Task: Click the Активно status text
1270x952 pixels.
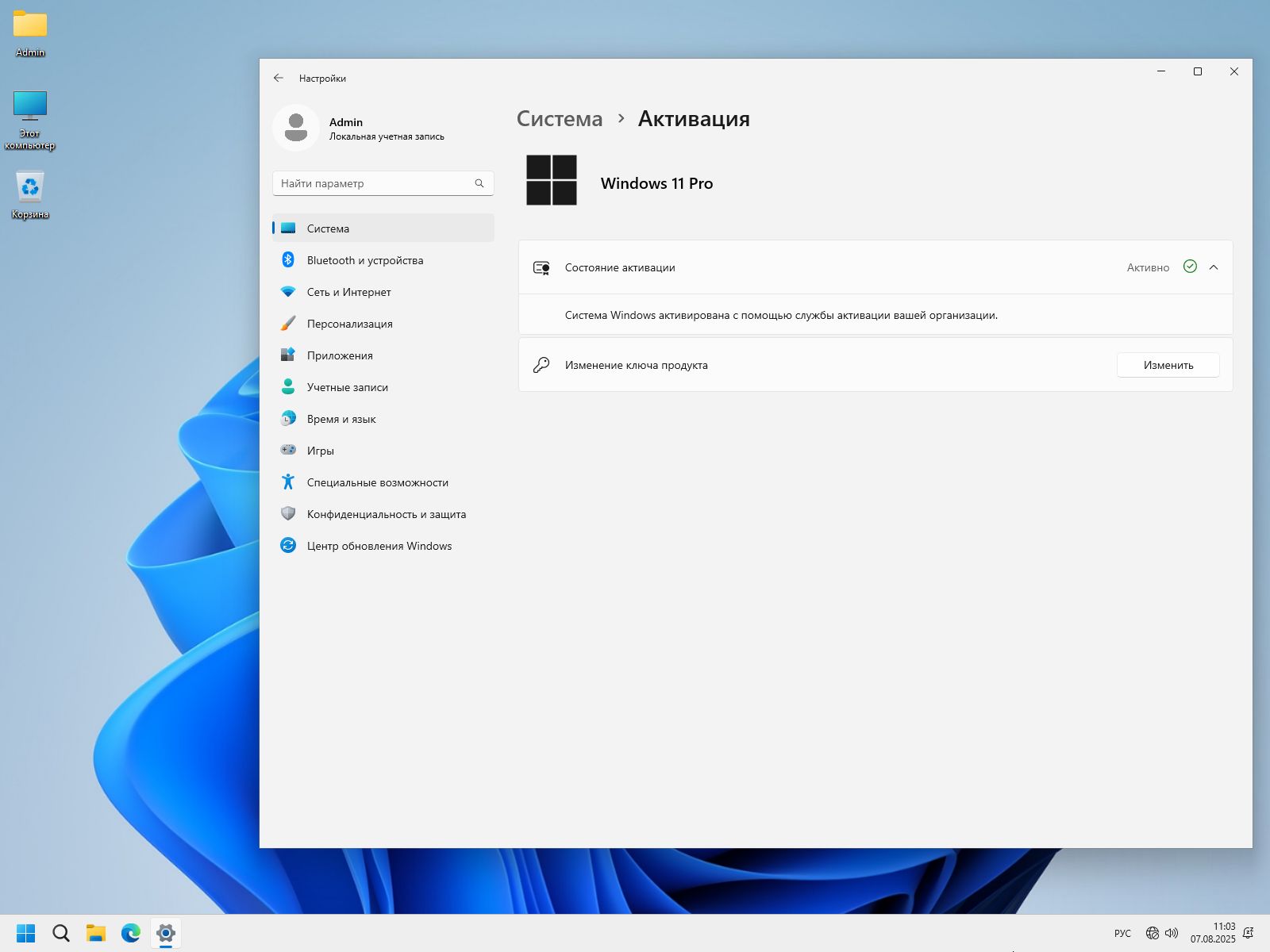Action: pyautogui.click(x=1148, y=267)
